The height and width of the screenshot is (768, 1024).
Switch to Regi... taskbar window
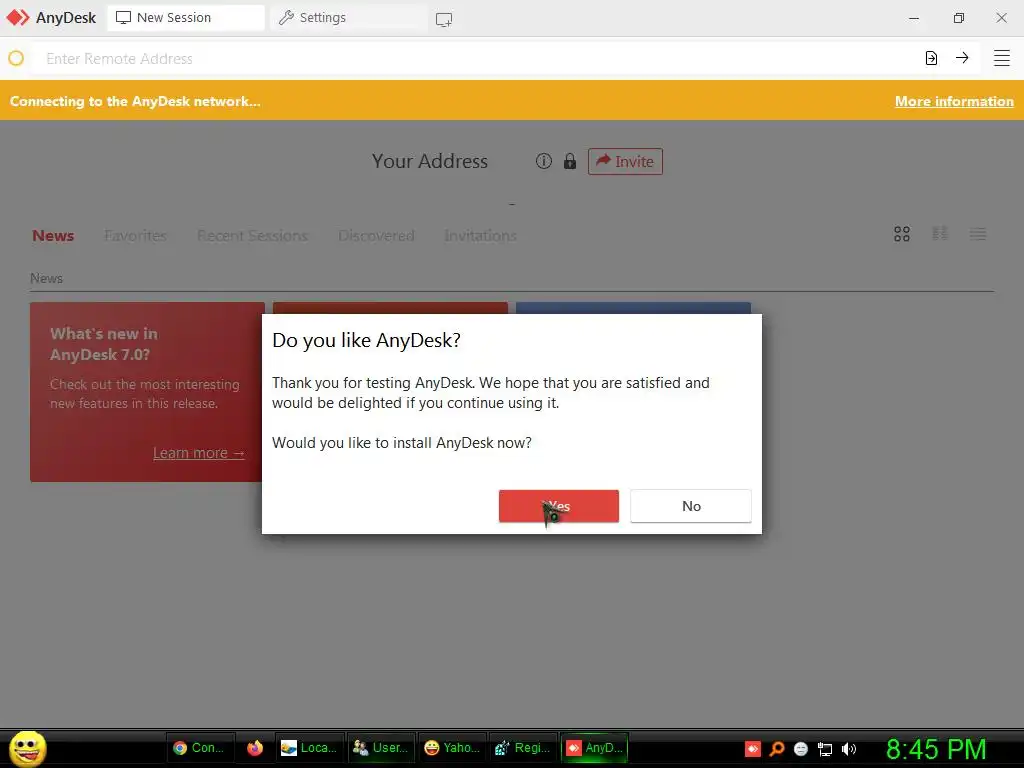click(523, 748)
